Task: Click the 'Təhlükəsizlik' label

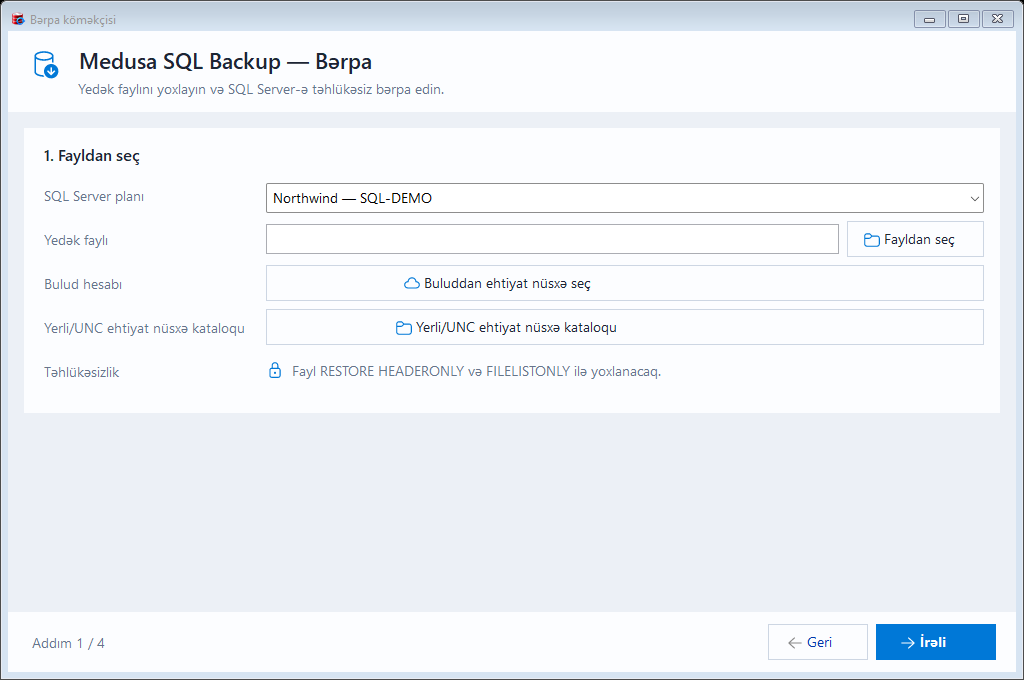Action: pos(82,372)
